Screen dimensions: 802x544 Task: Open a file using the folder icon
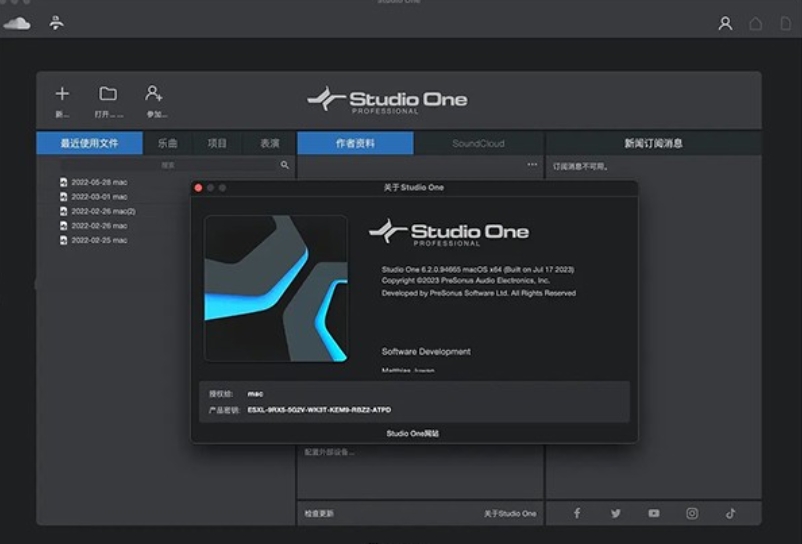[108, 94]
